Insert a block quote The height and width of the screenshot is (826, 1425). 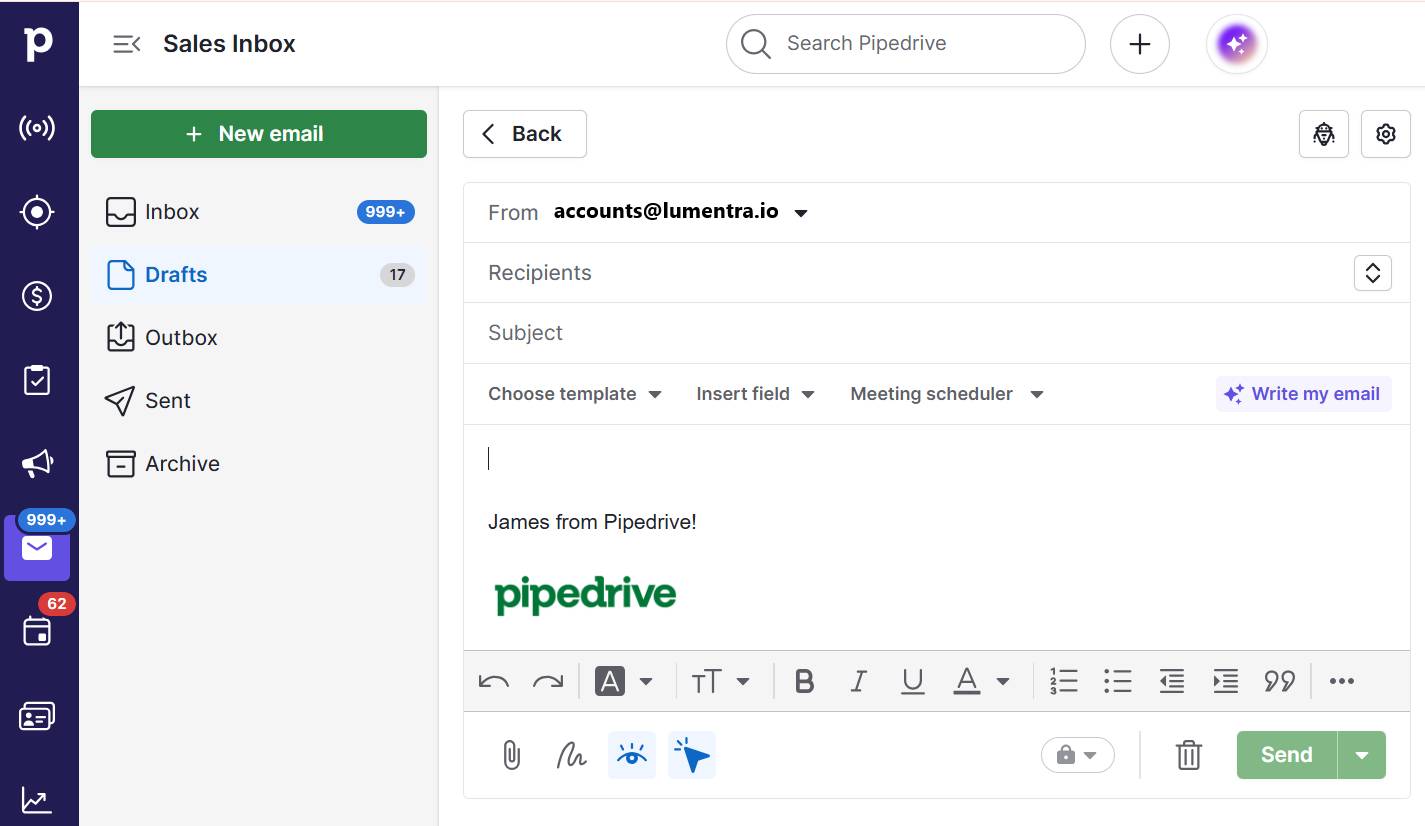click(x=1279, y=682)
